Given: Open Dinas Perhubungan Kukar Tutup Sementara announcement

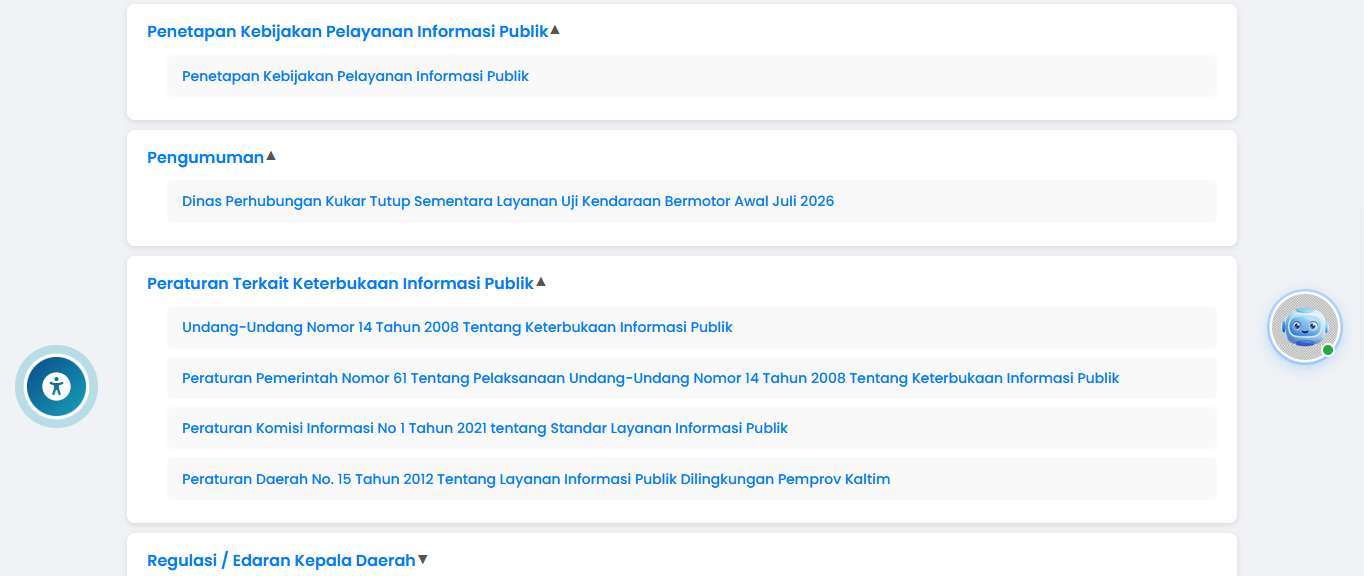Looking at the screenshot, I should pyautogui.click(x=508, y=201).
